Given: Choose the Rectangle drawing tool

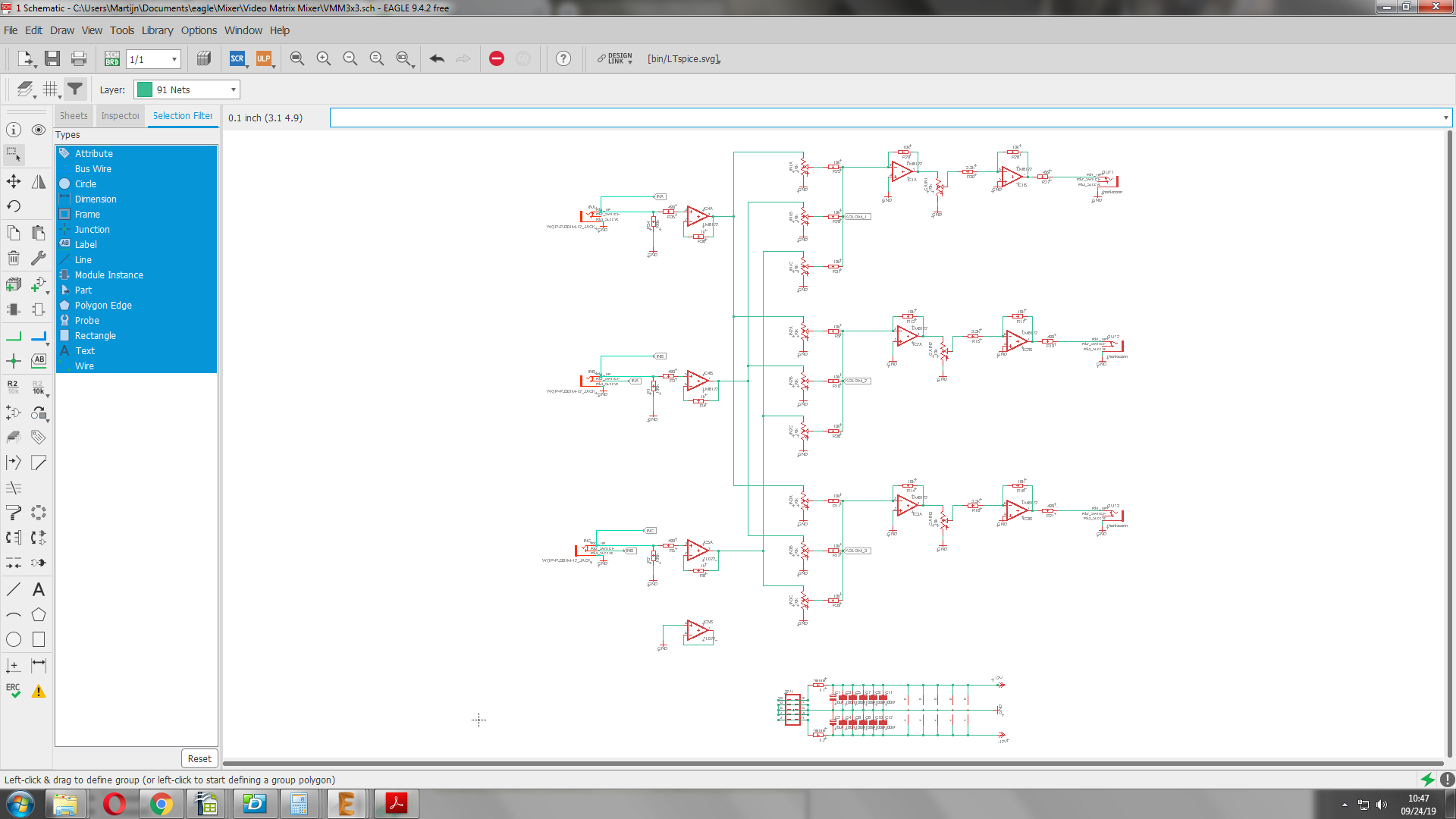Looking at the screenshot, I should click(39, 639).
